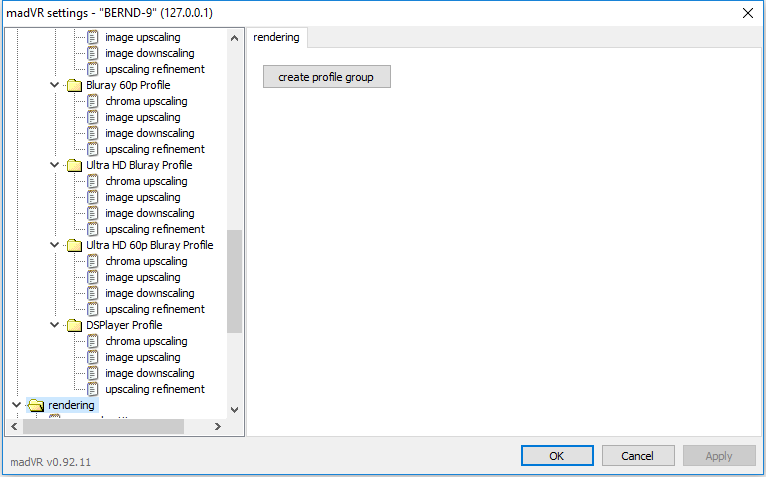Click the Cancel button
766x477 pixels.
click(x=638, y=456)
